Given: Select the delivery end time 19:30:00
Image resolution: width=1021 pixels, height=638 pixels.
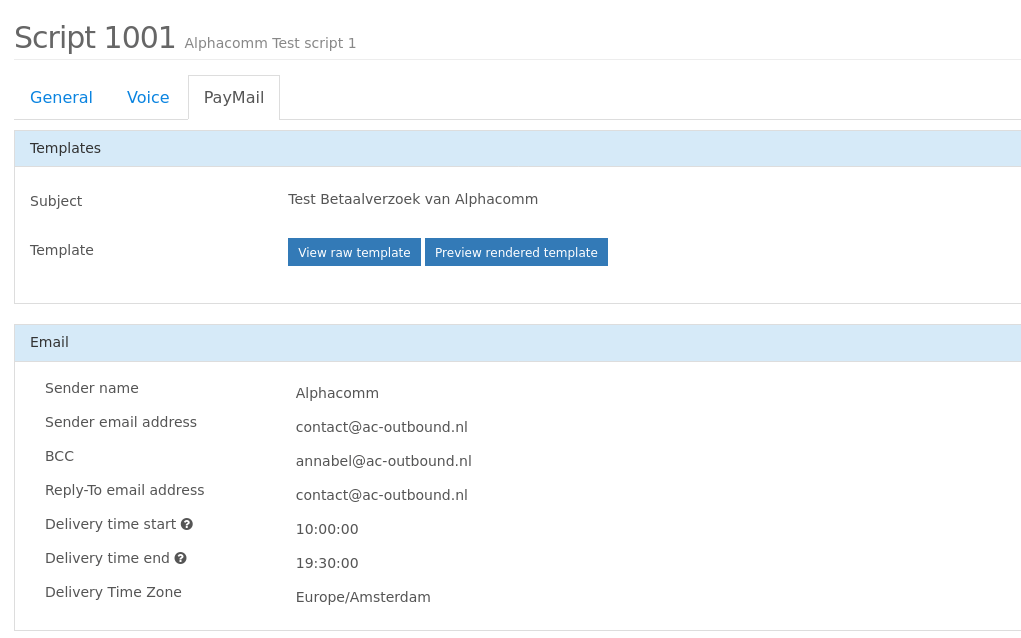Looking at the screenshot, I should click(x=327, y=563).
